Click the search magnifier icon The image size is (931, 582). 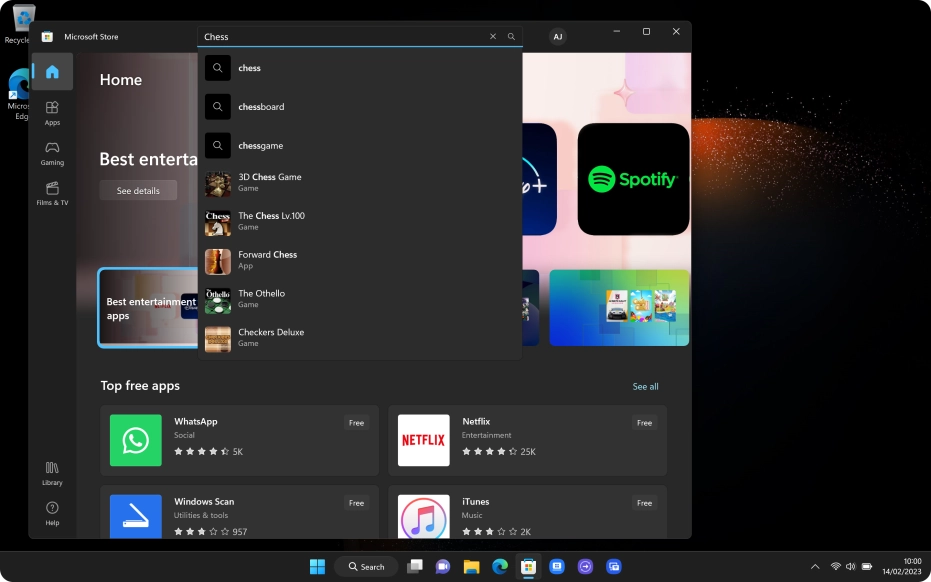pyautogui.click(x=510, y=36)
